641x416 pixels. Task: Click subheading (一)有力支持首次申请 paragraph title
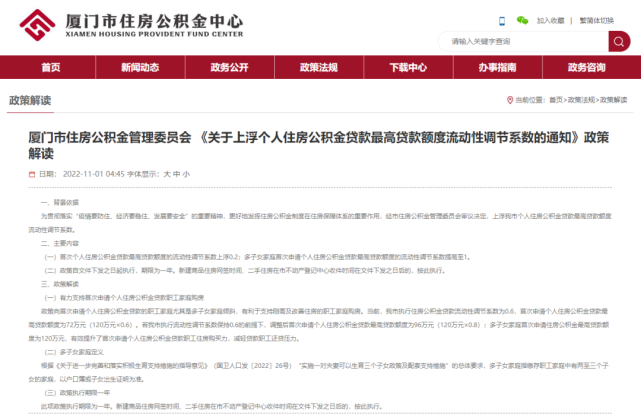coord(124,297)
